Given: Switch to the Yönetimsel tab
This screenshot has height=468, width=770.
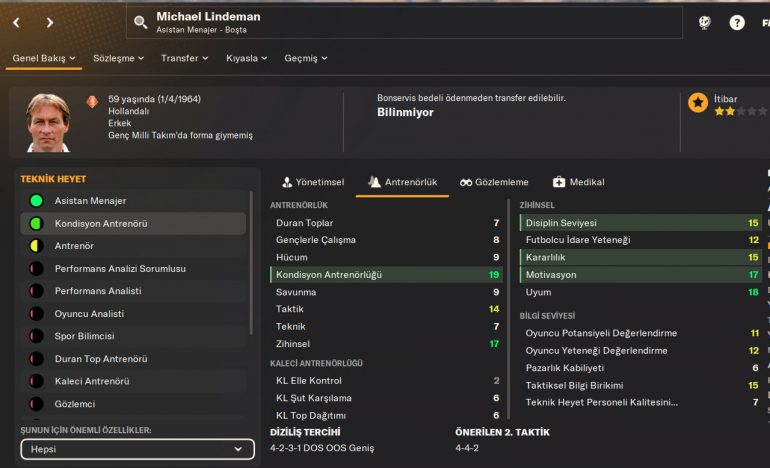Looking at the screenshot, I should [x=313, y=182].
